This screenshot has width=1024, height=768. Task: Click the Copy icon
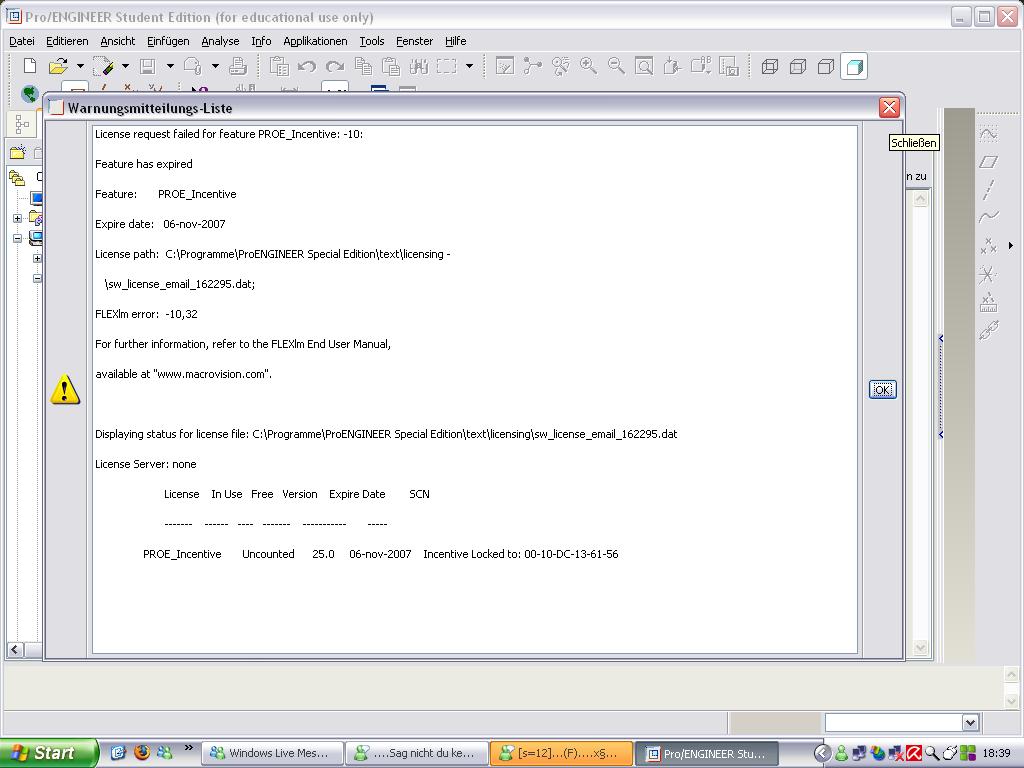[x=363, y=66]
